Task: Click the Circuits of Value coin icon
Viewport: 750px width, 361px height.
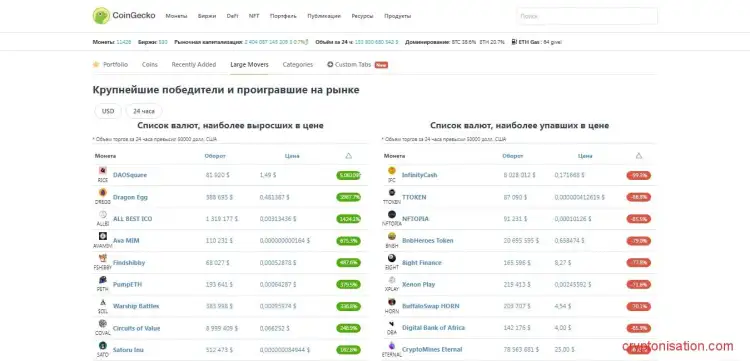Action: click(102, 324)
